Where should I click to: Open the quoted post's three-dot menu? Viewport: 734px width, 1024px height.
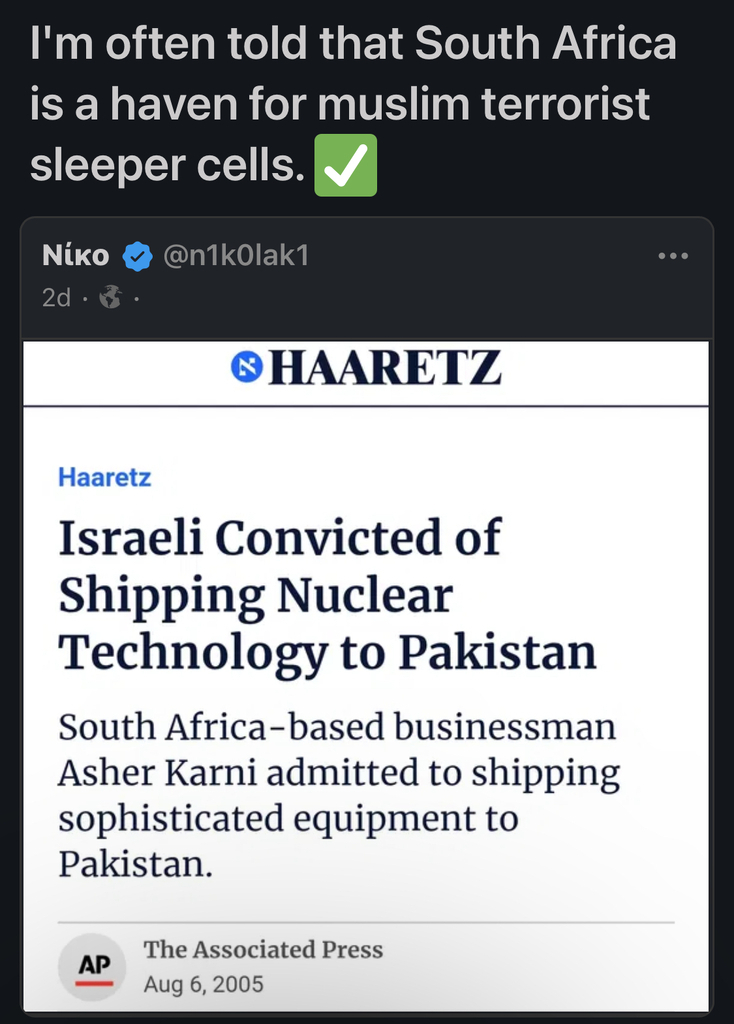pos(673,257)
